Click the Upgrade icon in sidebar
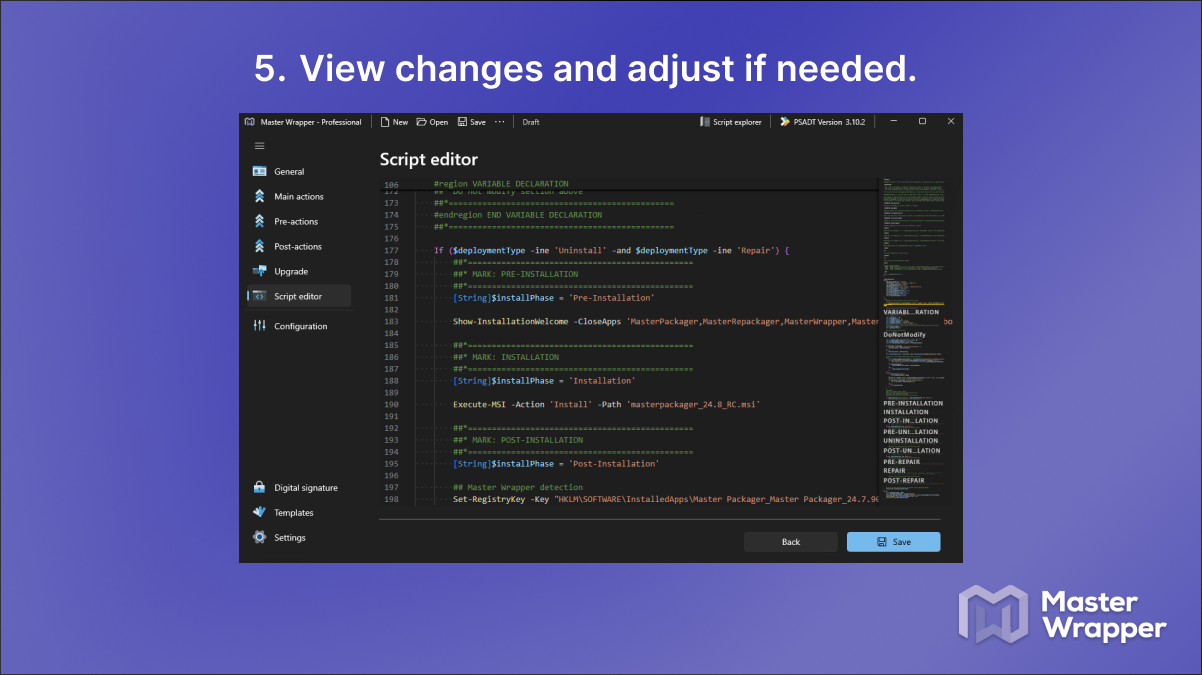The image size is (1202, 675). pyautogui.click(x=260, y=271)
